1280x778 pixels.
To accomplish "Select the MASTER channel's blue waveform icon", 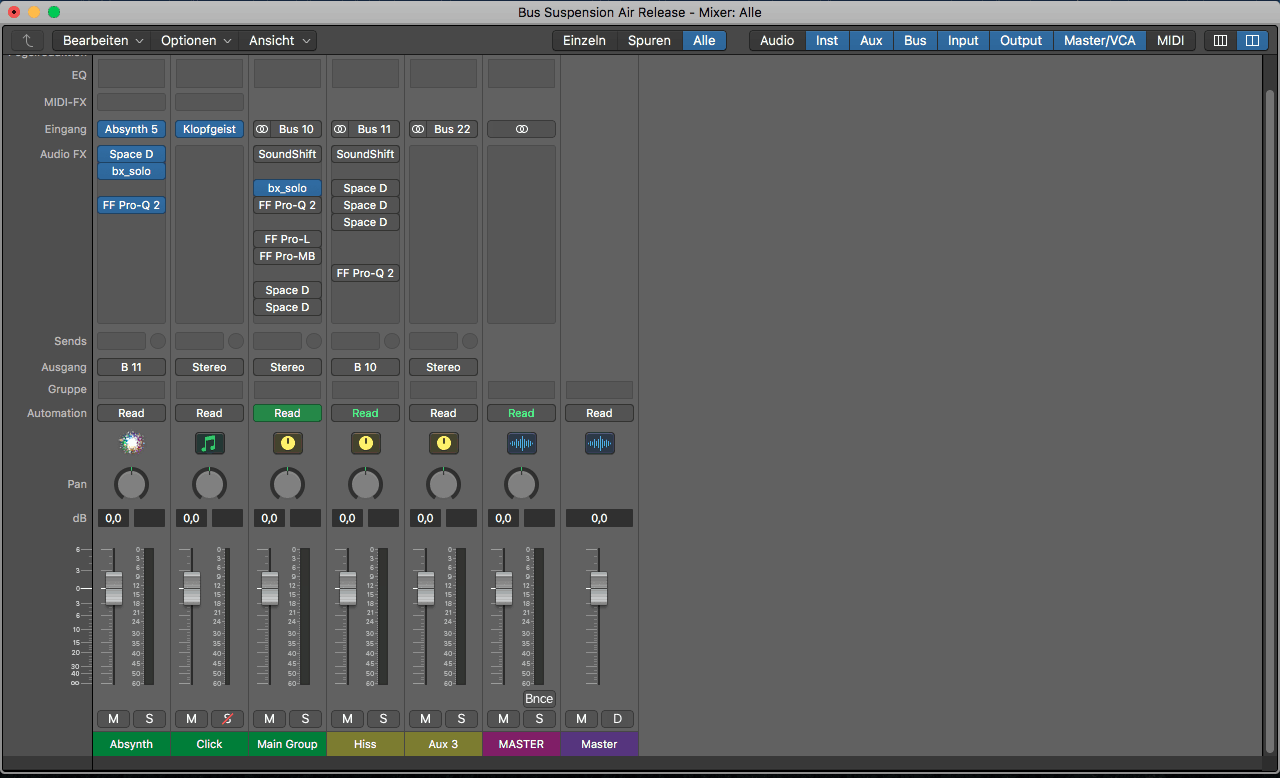I will (x=521, y=443).
